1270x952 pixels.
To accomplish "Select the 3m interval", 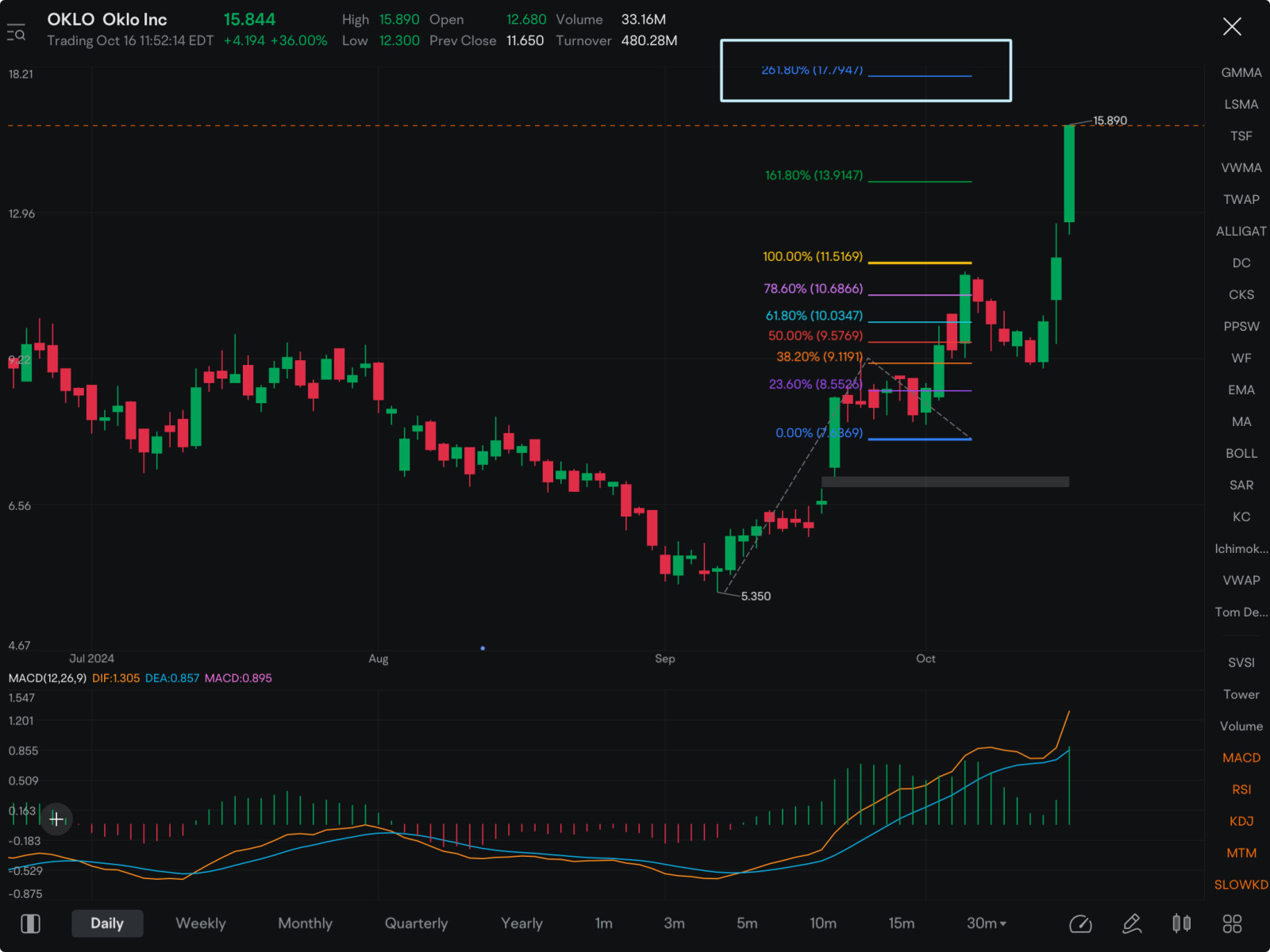I will click(675, 923).
